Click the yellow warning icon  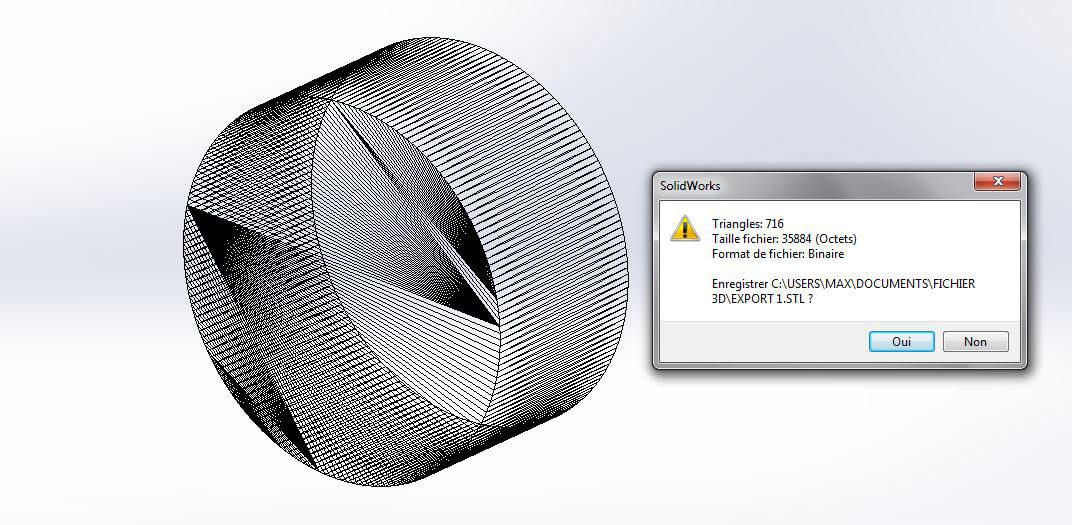[x=684, y=228]
